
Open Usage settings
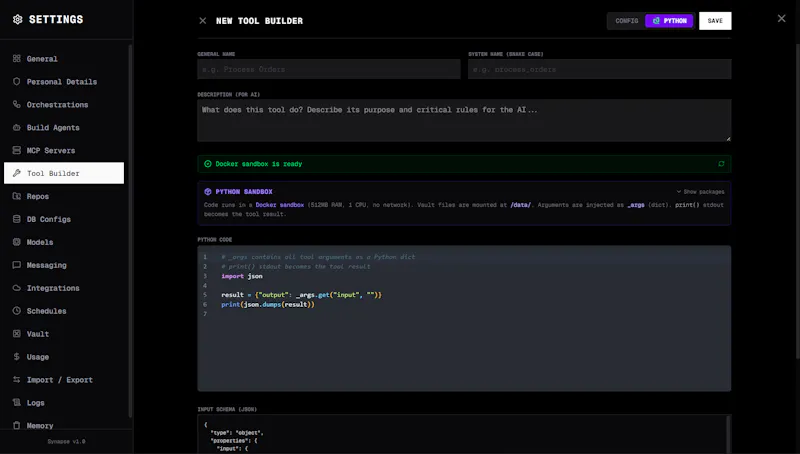pos(64,357)
